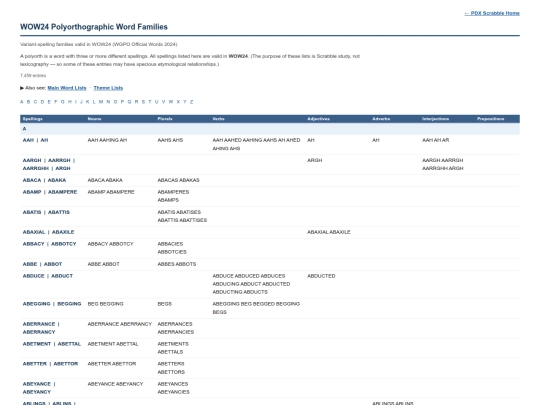Select the 'ABATIS | ABATTIS' spellings entry

click(46, 212)
